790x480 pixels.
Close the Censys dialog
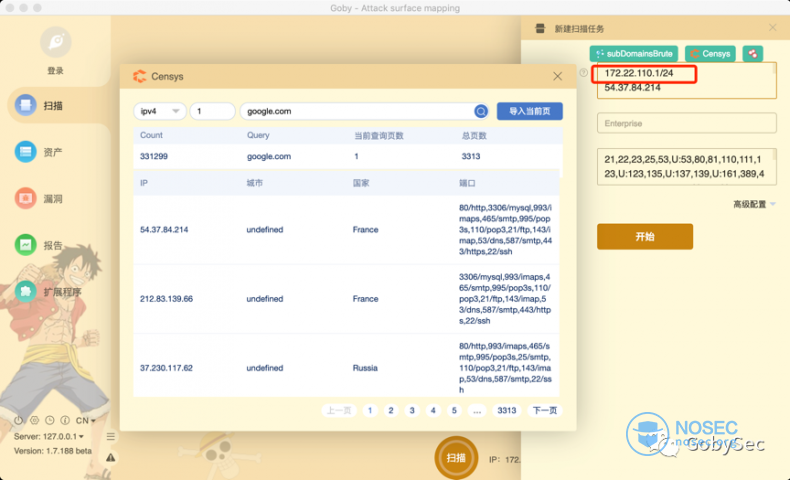tap(557, 76)
